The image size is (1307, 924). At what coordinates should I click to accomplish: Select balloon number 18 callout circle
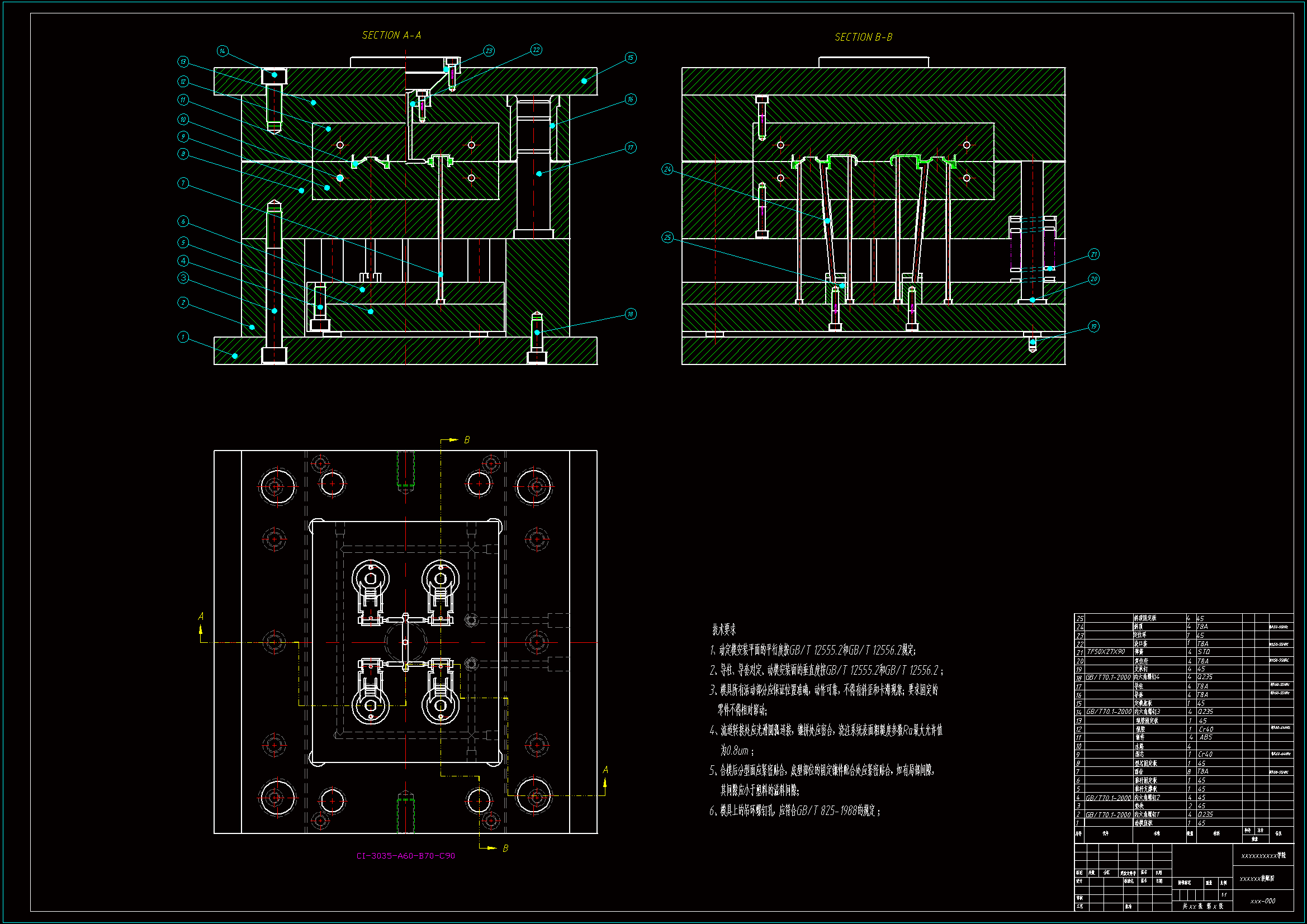click(630, 314)
